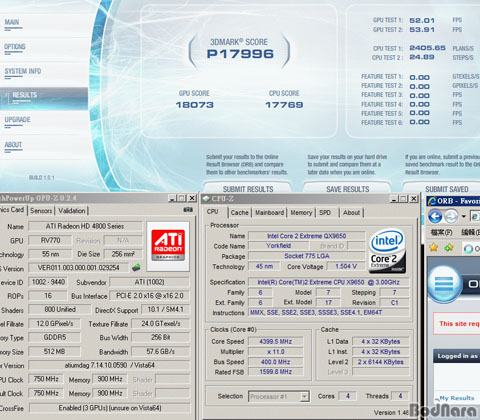Image resolution: width=480 pixels, height=420 pixels.
Task: Click the Intel Core 2 Extreme logo
Action: pos(387,251)
